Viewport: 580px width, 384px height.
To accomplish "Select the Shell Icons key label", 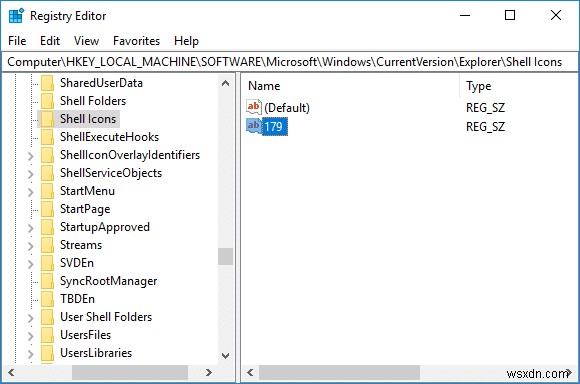I will [88, 119].
